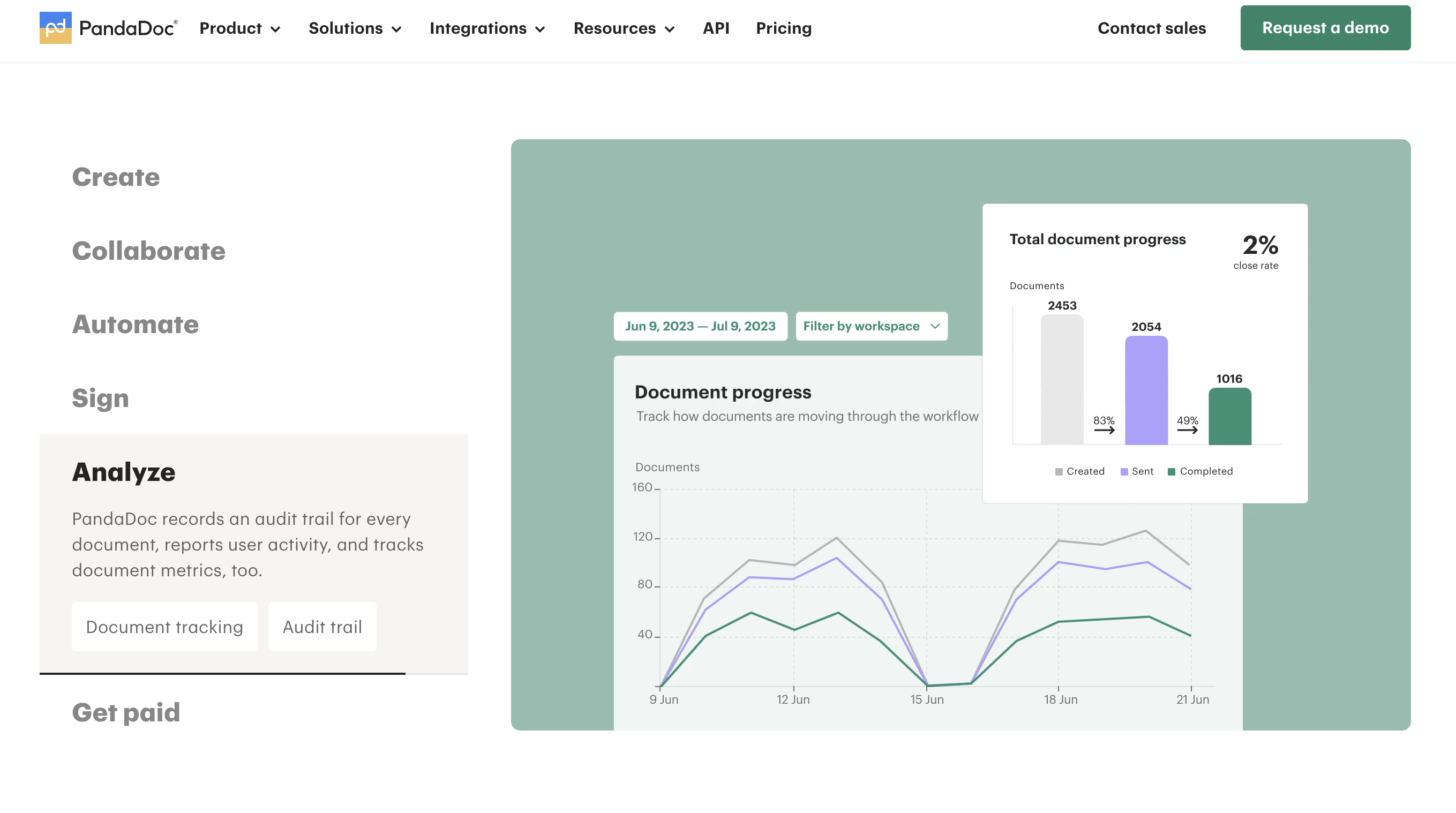Click the Jun 9 – Jul 9 date range field
The height and width of the screenshot is (813, 1456).
(700, 326)
